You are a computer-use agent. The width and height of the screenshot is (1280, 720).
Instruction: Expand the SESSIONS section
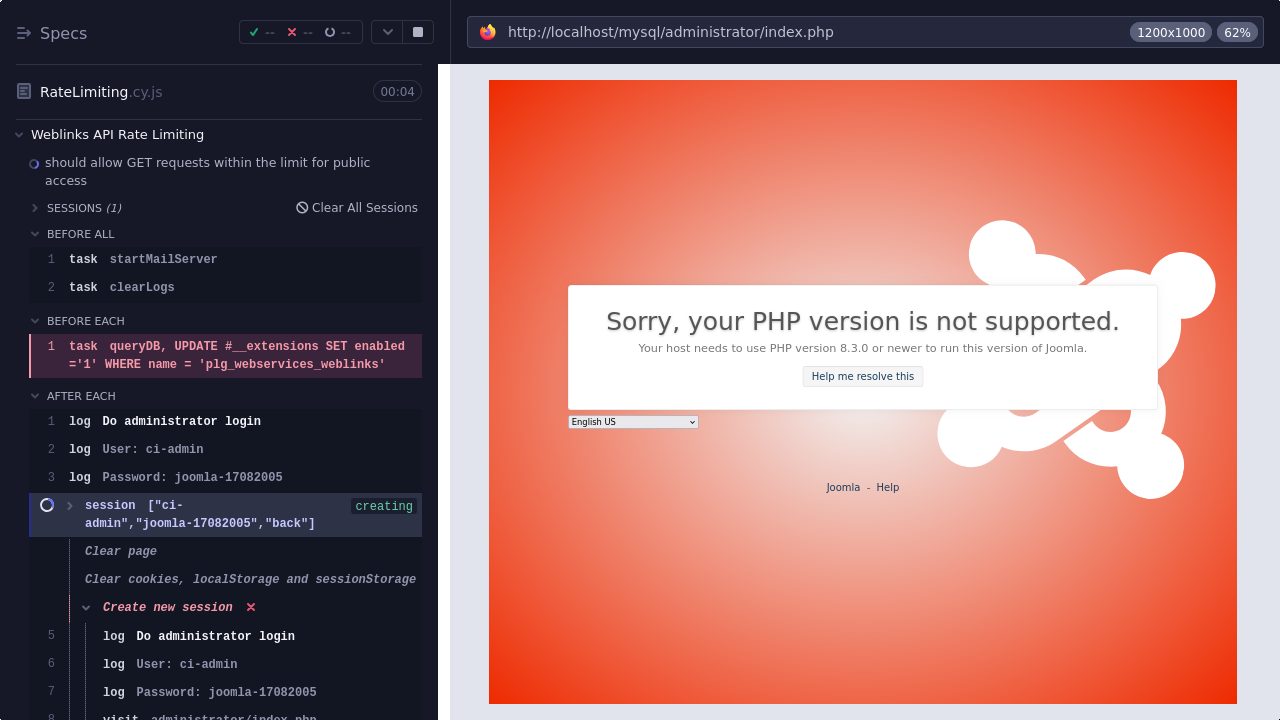tap(35, 208)
